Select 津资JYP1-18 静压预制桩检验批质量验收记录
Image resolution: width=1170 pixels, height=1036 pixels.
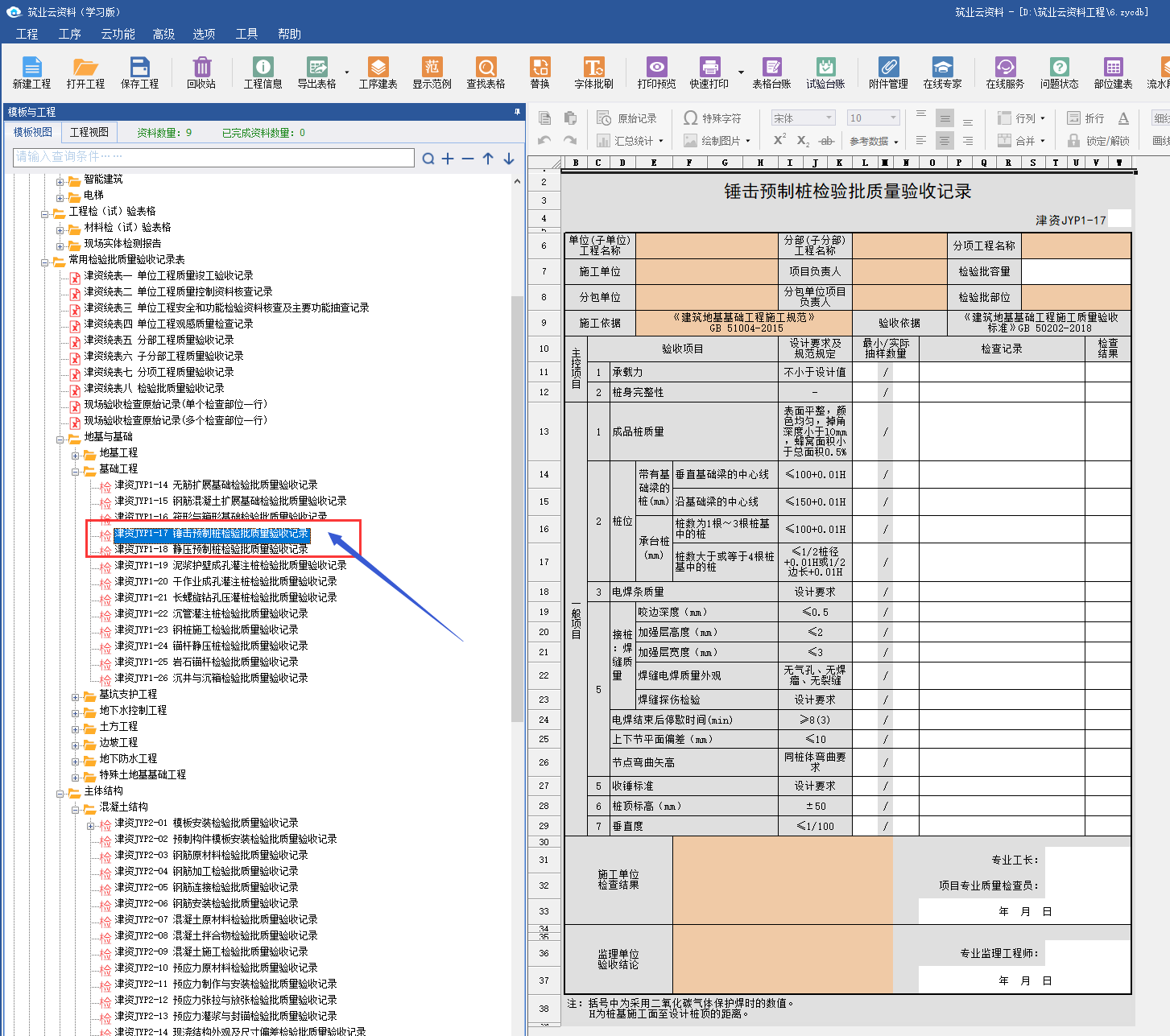pyautogui.click(x=211, y=549)
